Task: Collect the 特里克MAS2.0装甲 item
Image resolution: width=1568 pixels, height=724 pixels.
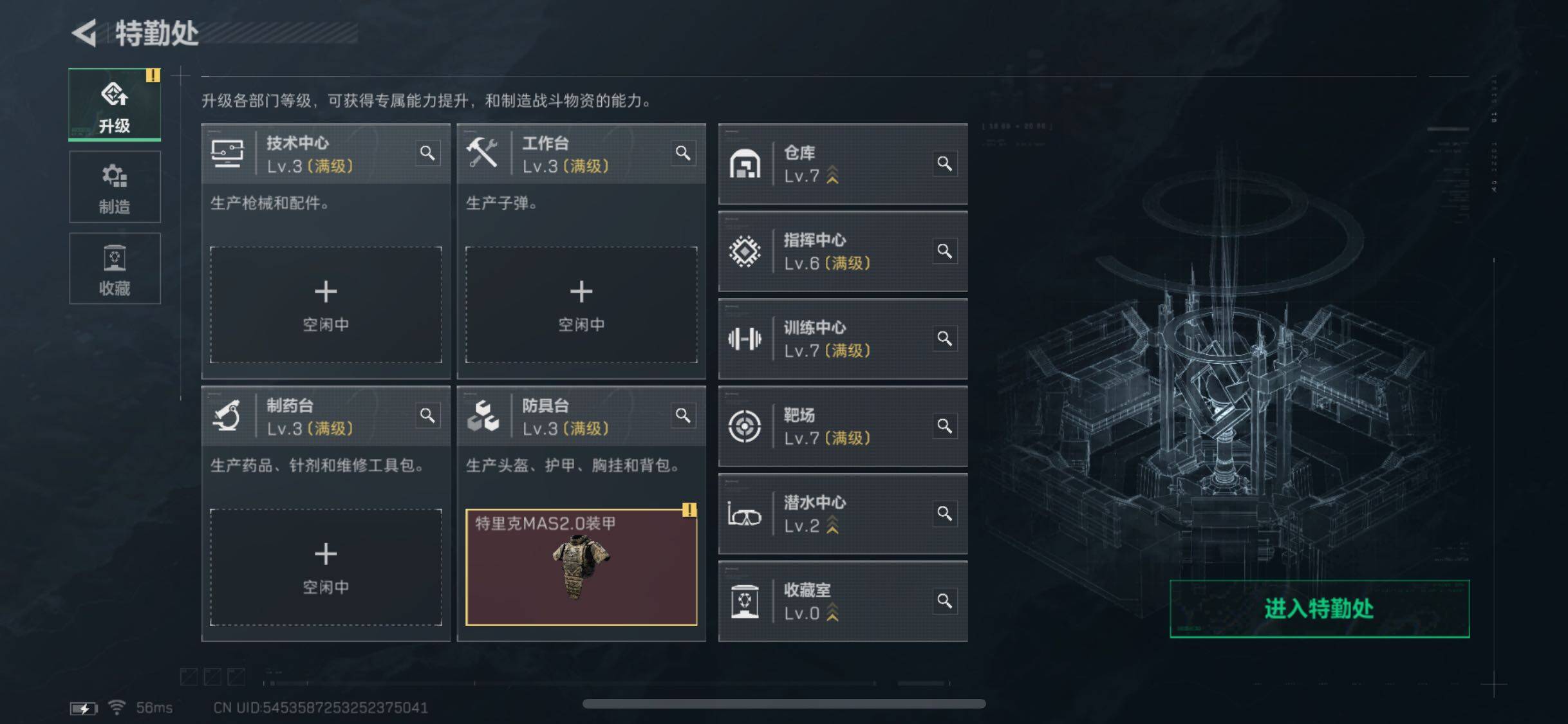Action: click(581, 568)
